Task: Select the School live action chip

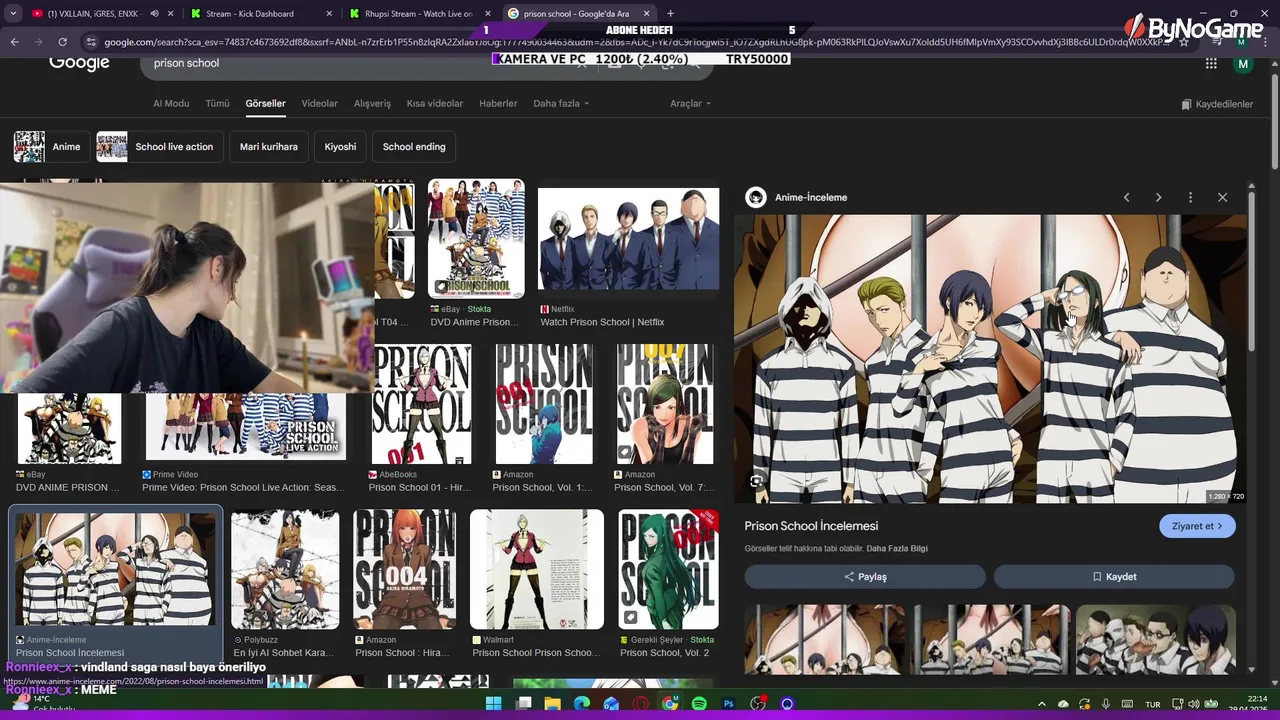Action: (x=158, y=146)
